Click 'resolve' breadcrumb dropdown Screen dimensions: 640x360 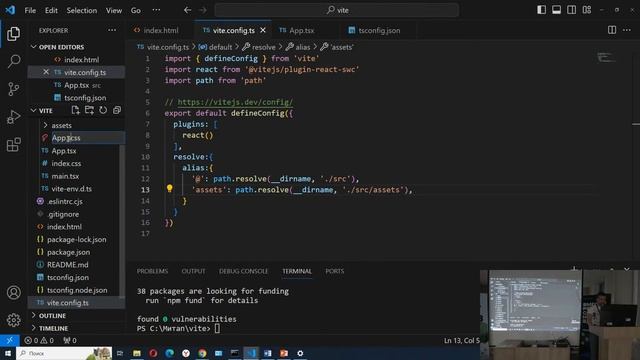click(x=259, y=47)
